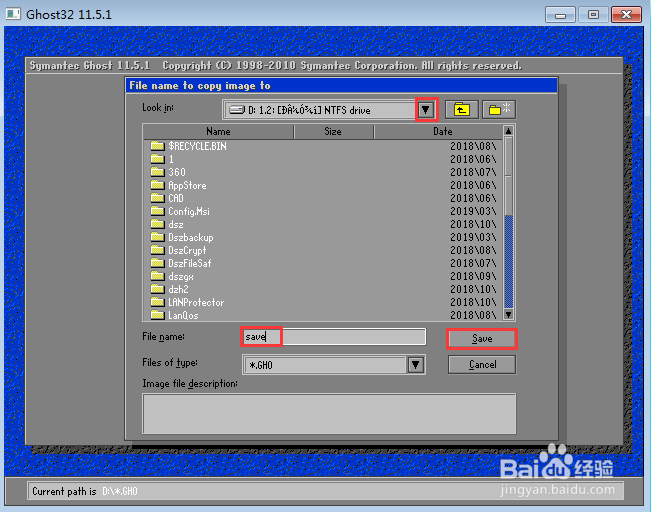Click the folder icon for folder 1

pyautogui.click(x=157, y=159)
